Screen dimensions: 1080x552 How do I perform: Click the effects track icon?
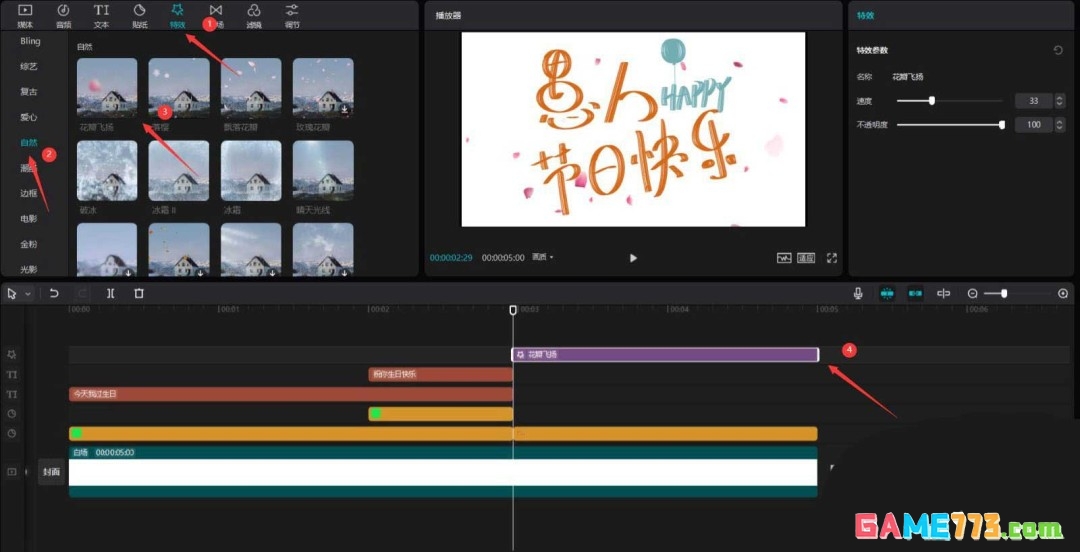[x=12, y=354]
